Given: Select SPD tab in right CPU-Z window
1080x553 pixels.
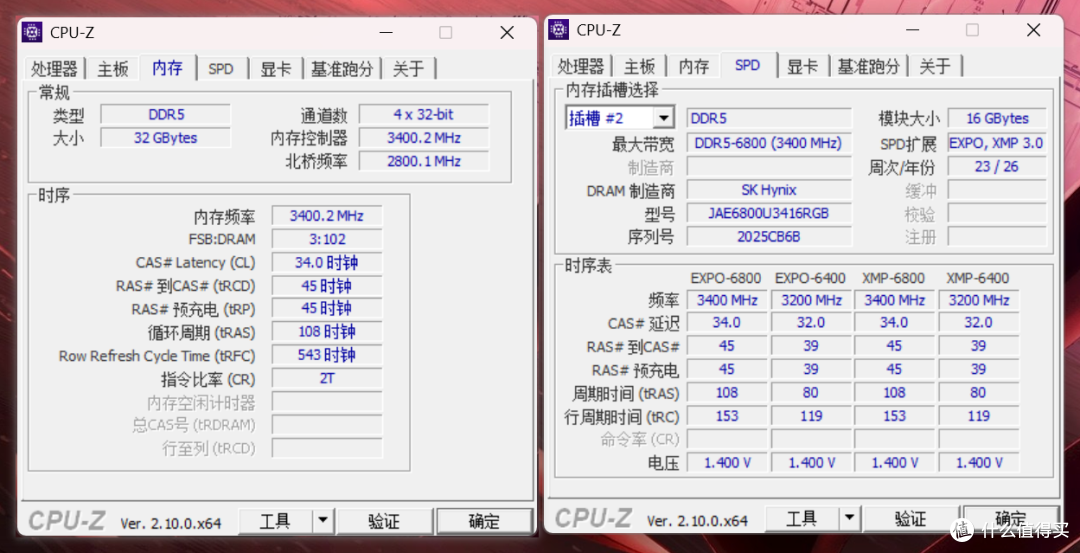Looking at the screenshot, I should (748, 65).
